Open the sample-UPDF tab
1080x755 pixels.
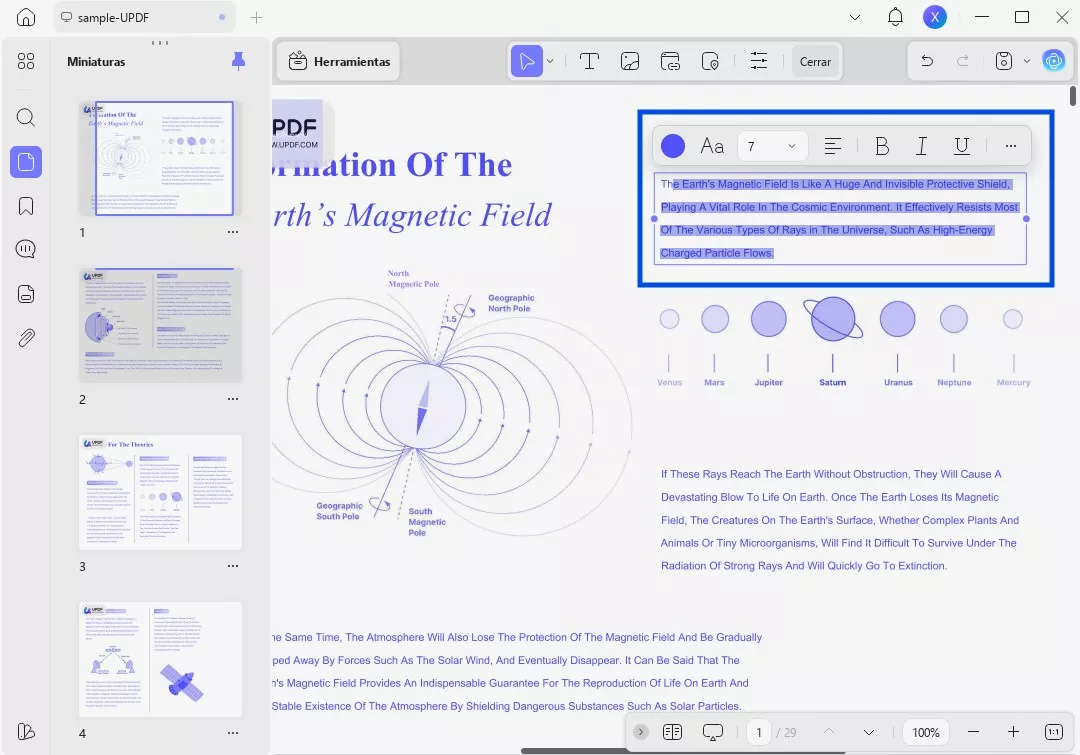tap(145, 17)
